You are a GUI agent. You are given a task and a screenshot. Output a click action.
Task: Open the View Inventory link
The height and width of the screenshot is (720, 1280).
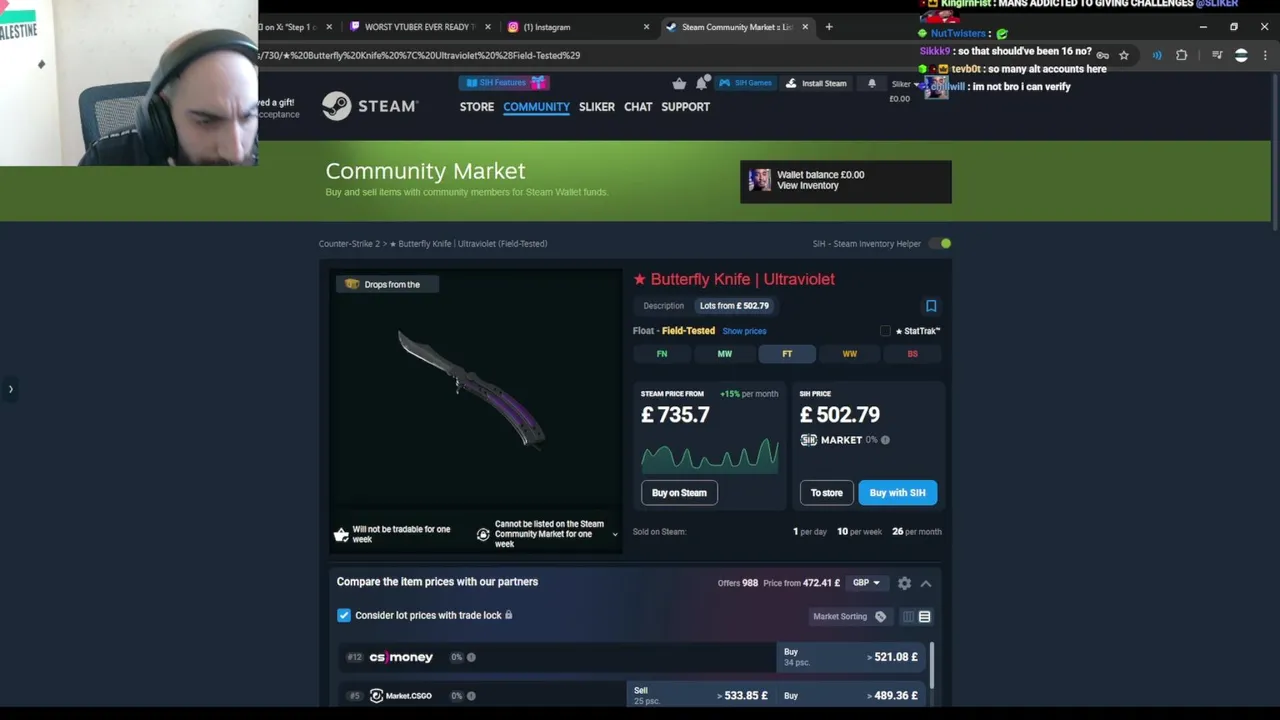(808, 186)
